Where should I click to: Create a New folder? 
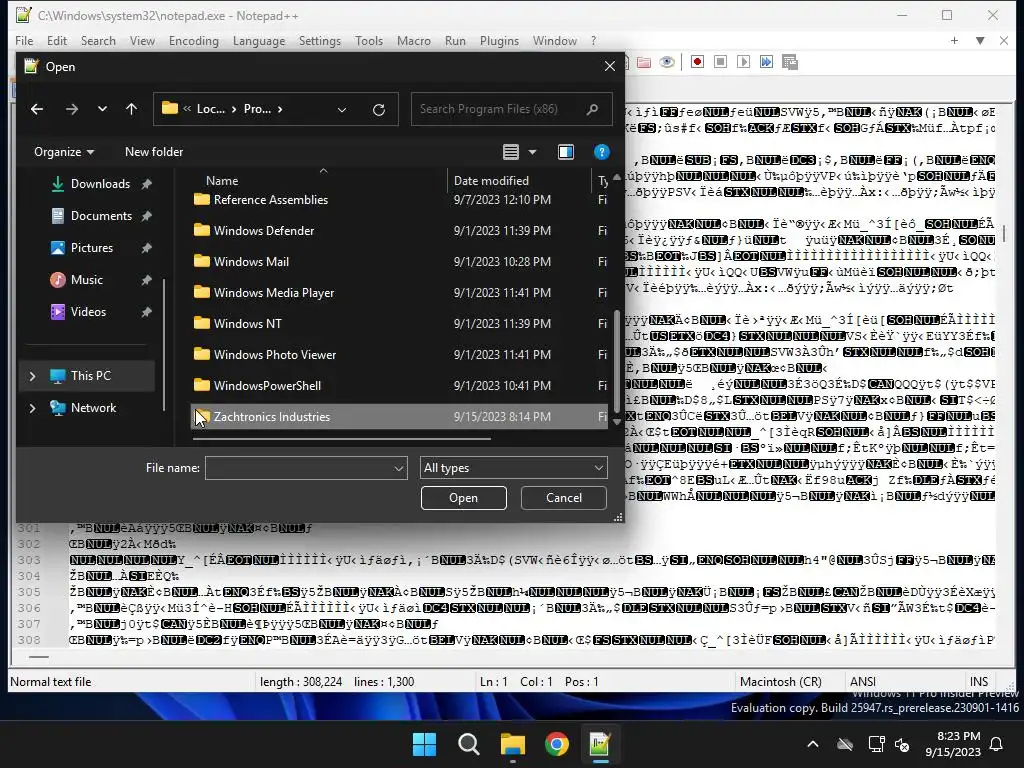pyautogui.click(x=154, y=152)
